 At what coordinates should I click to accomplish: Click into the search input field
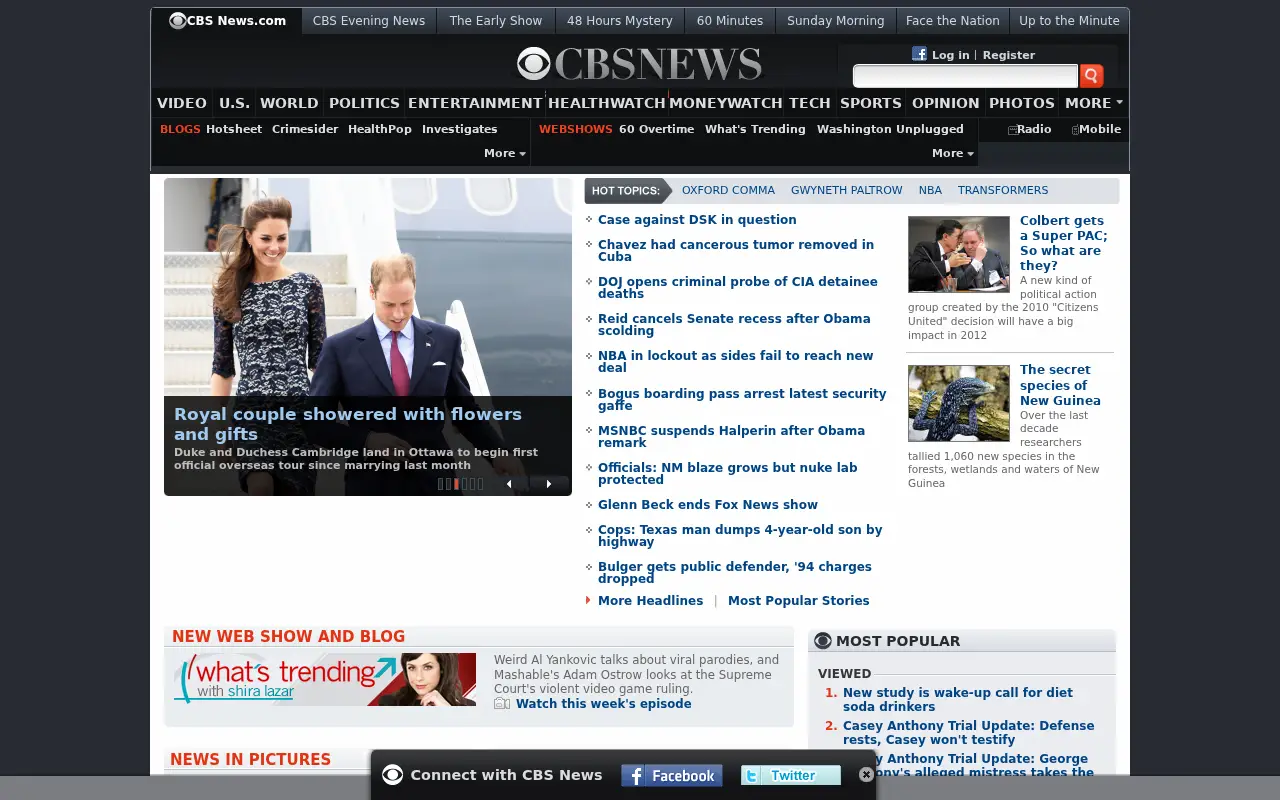pos(965,76)
